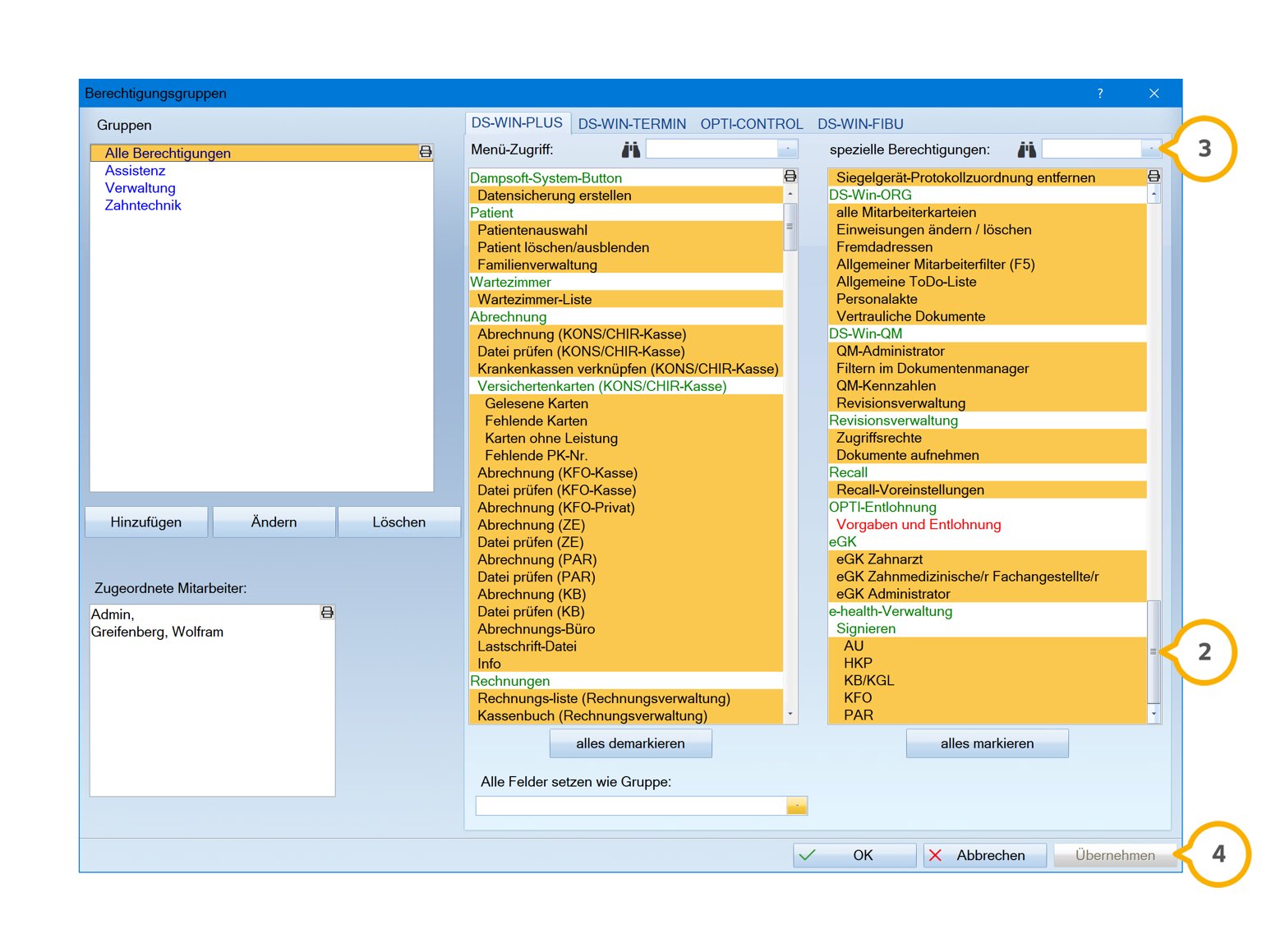The height and width of the screenshot is (952, 1262).
Task: Click the scroll up arrow in spezielle Berechtigungen list
Action: [1154, 195]
